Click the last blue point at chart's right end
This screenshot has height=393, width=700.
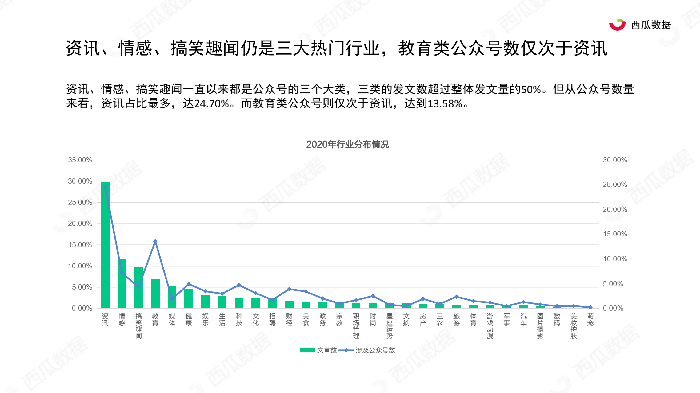pyautogui.click(x=591, y=307)
